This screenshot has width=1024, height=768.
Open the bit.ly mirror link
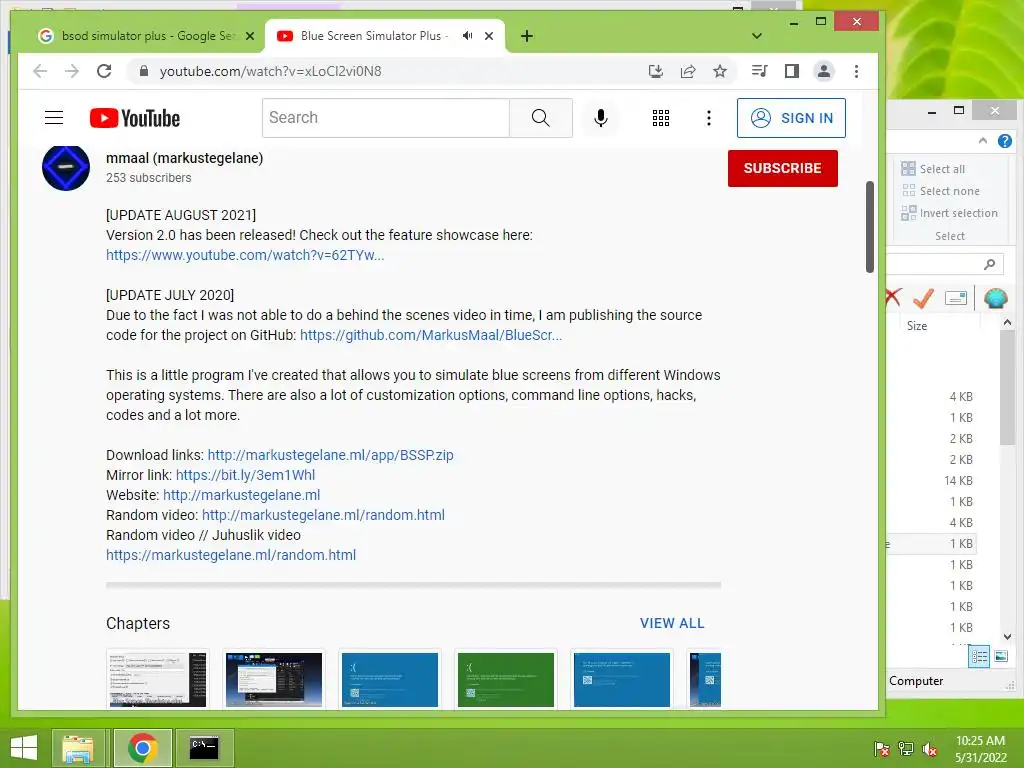(x=246, y=475)
